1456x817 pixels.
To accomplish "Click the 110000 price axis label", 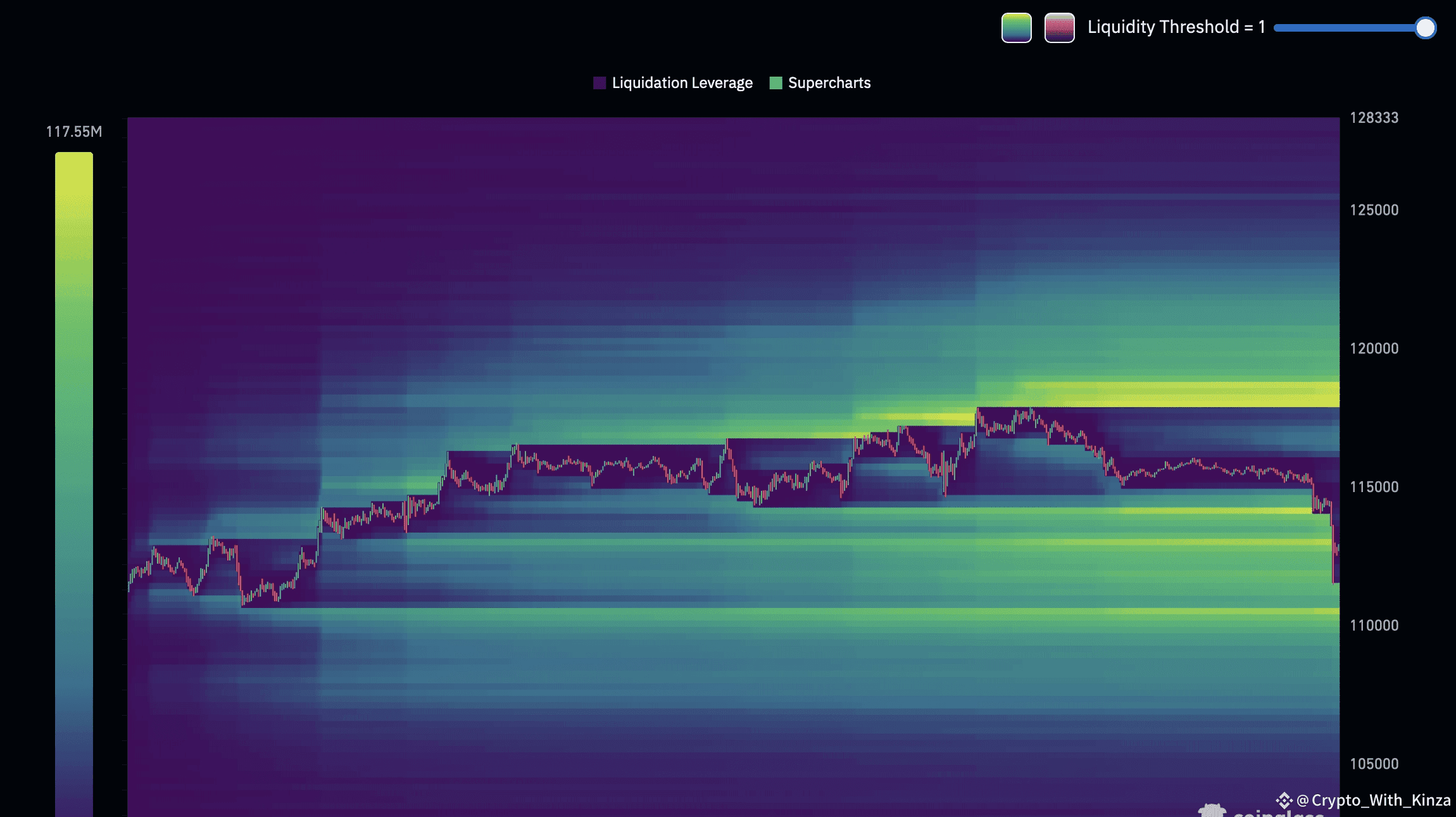I will coord(1374,626).
